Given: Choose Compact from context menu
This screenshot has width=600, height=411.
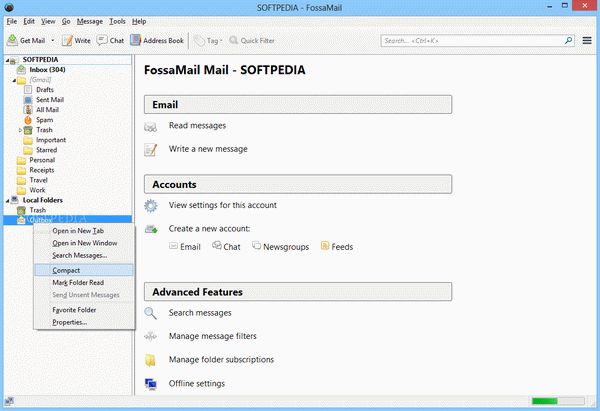Looking at the screenshot, I should tap(84, 270).
